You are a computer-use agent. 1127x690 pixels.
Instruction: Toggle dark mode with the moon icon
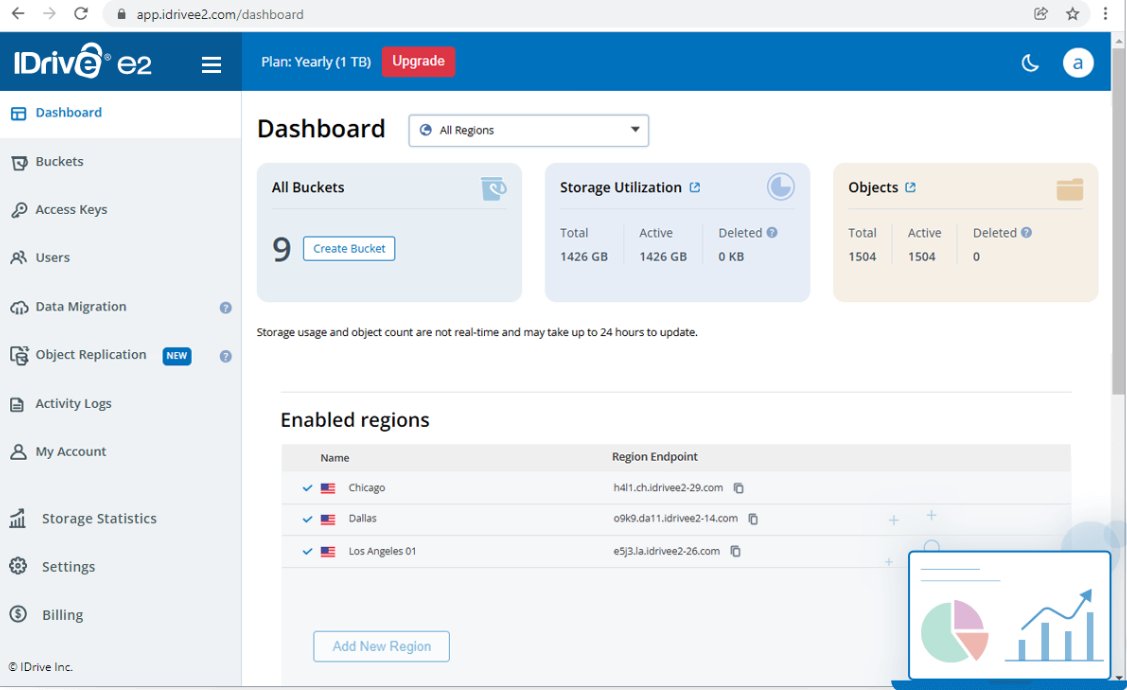point(1030,62)
